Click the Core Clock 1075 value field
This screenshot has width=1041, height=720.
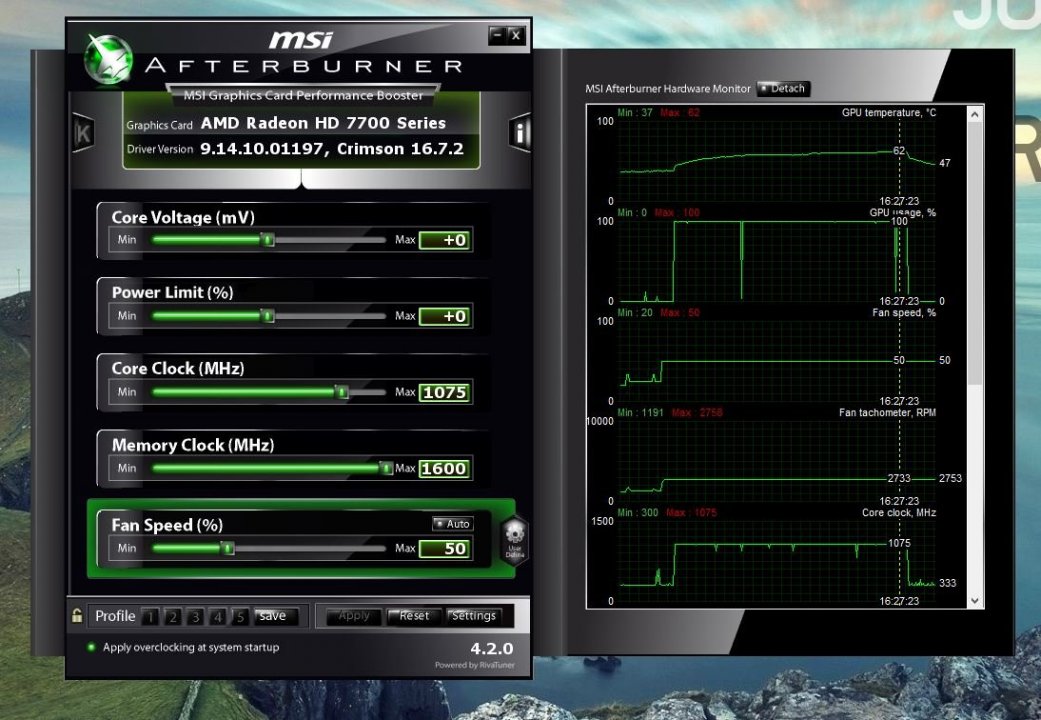445,393
